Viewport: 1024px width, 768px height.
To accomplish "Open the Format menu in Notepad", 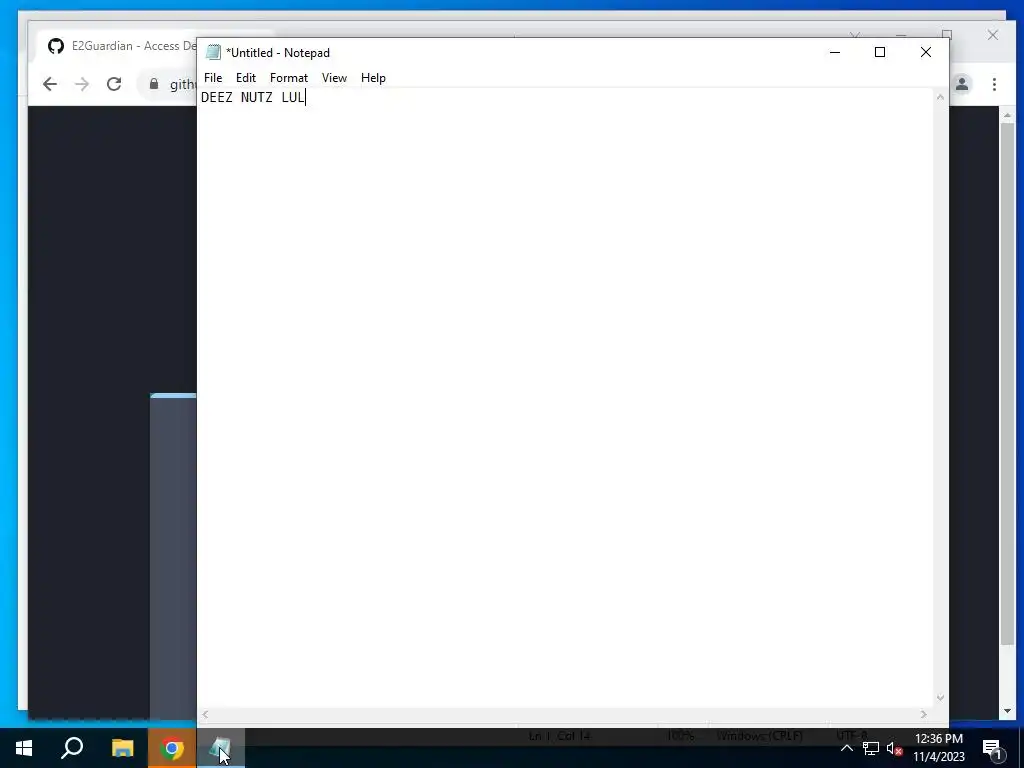I will click(x=289, y=78).
